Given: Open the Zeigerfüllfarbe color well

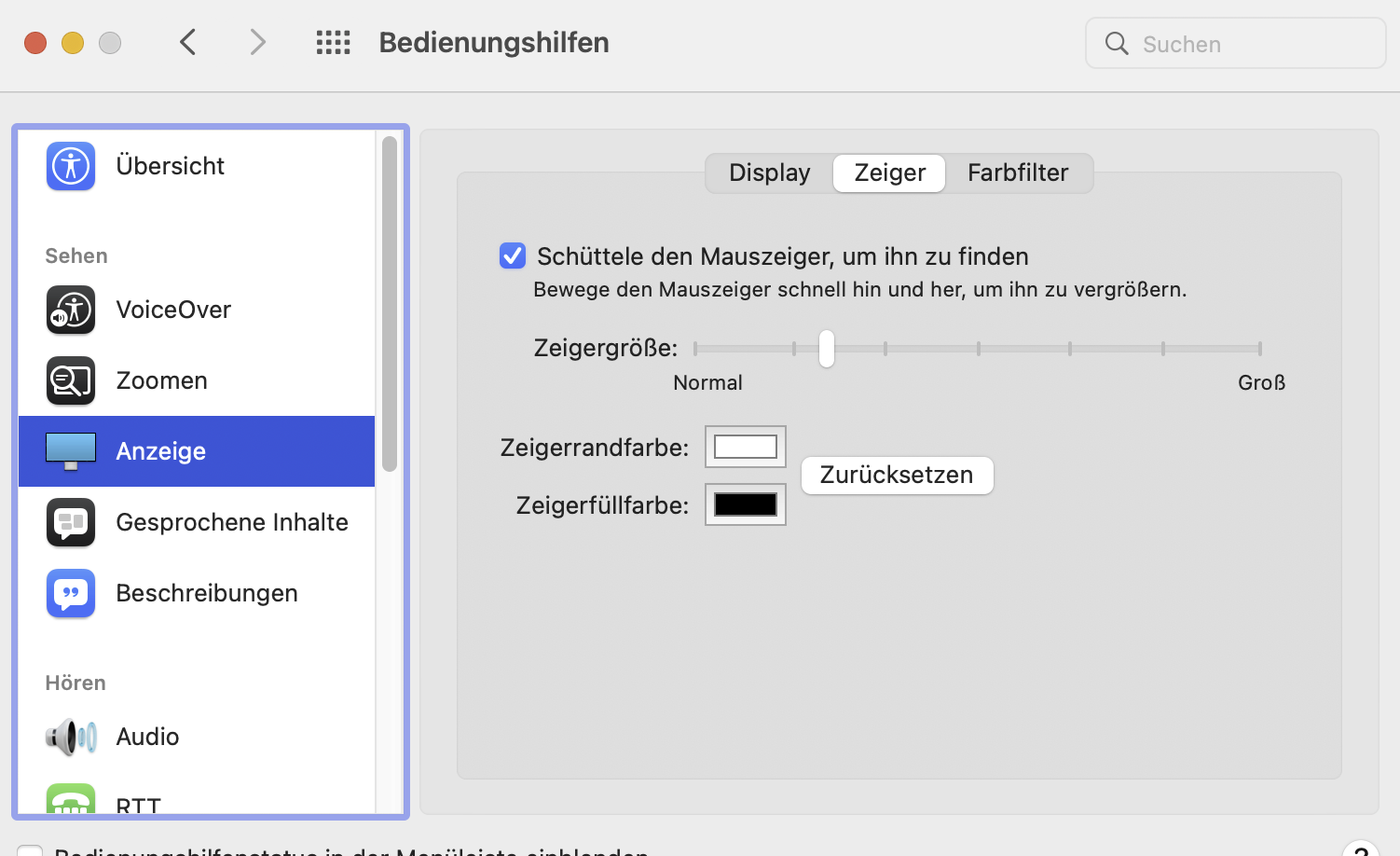Looking at the screenshot, I should (x=745, y=504).
